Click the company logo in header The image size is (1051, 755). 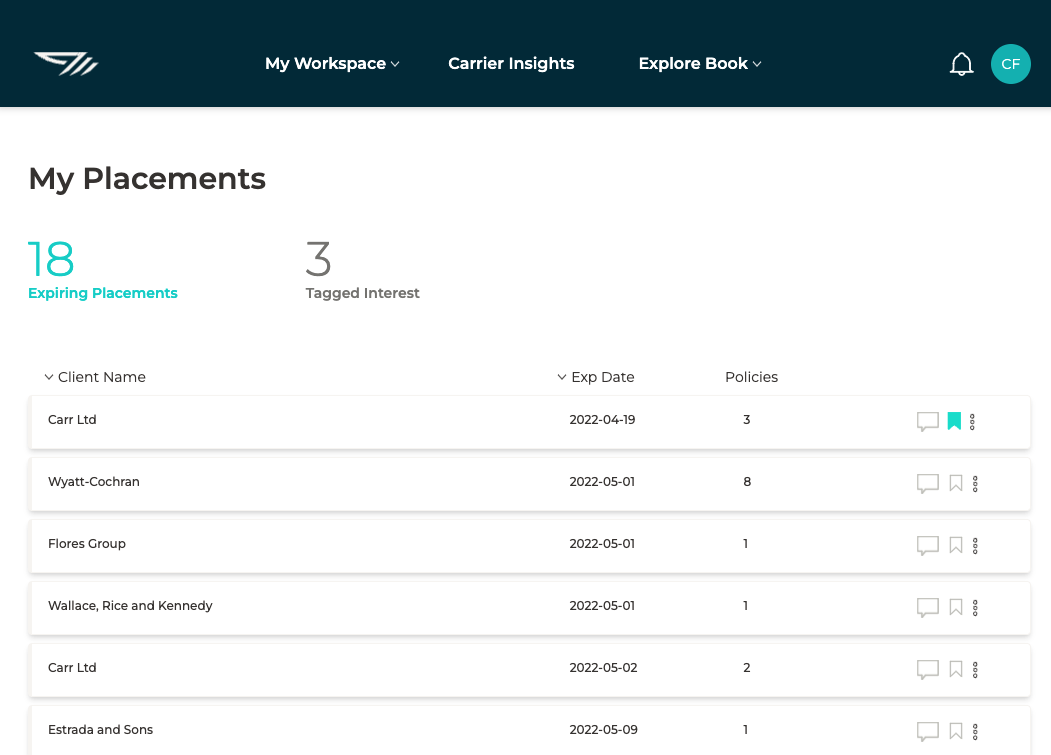66,64
